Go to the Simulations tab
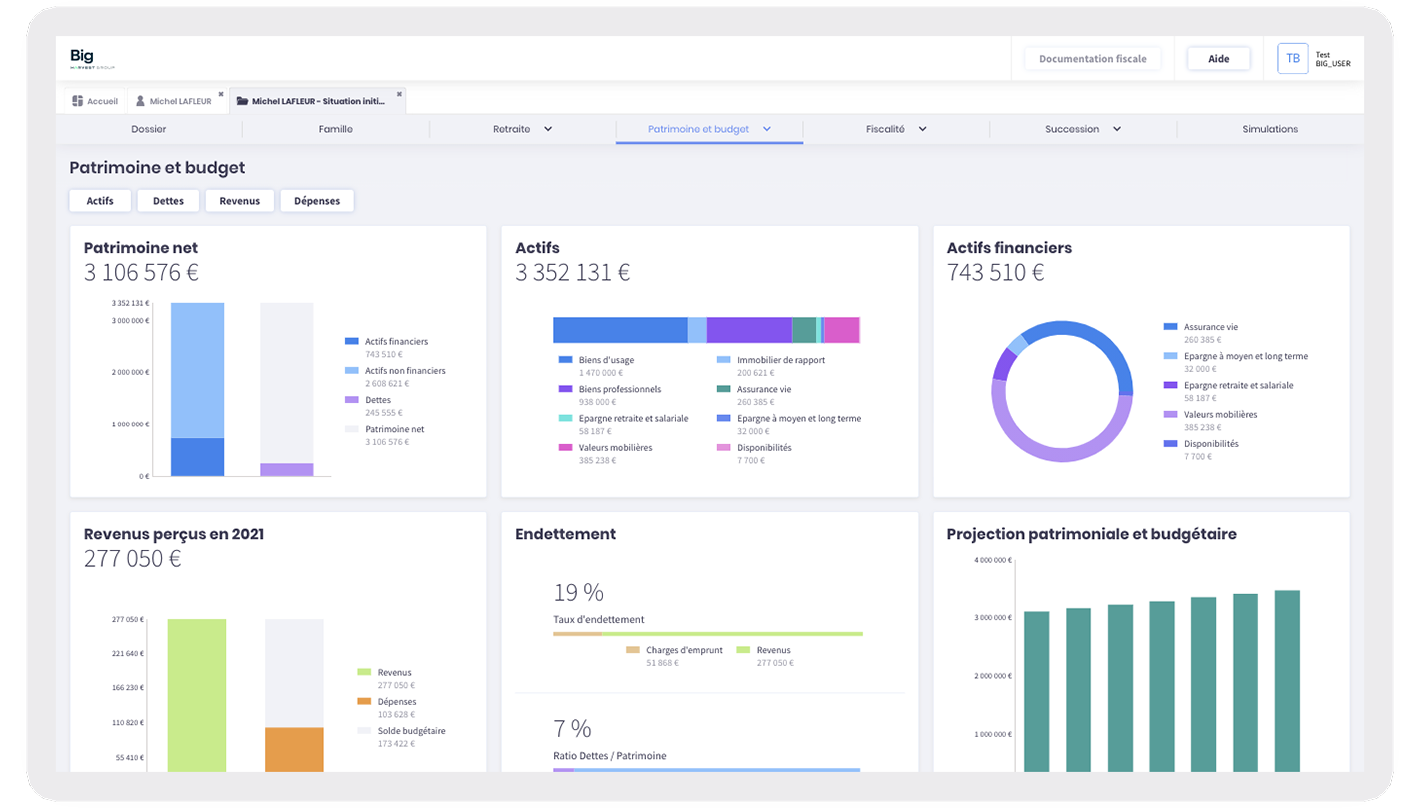This screenshot has height=808, width=1420. coord(1270,129)
